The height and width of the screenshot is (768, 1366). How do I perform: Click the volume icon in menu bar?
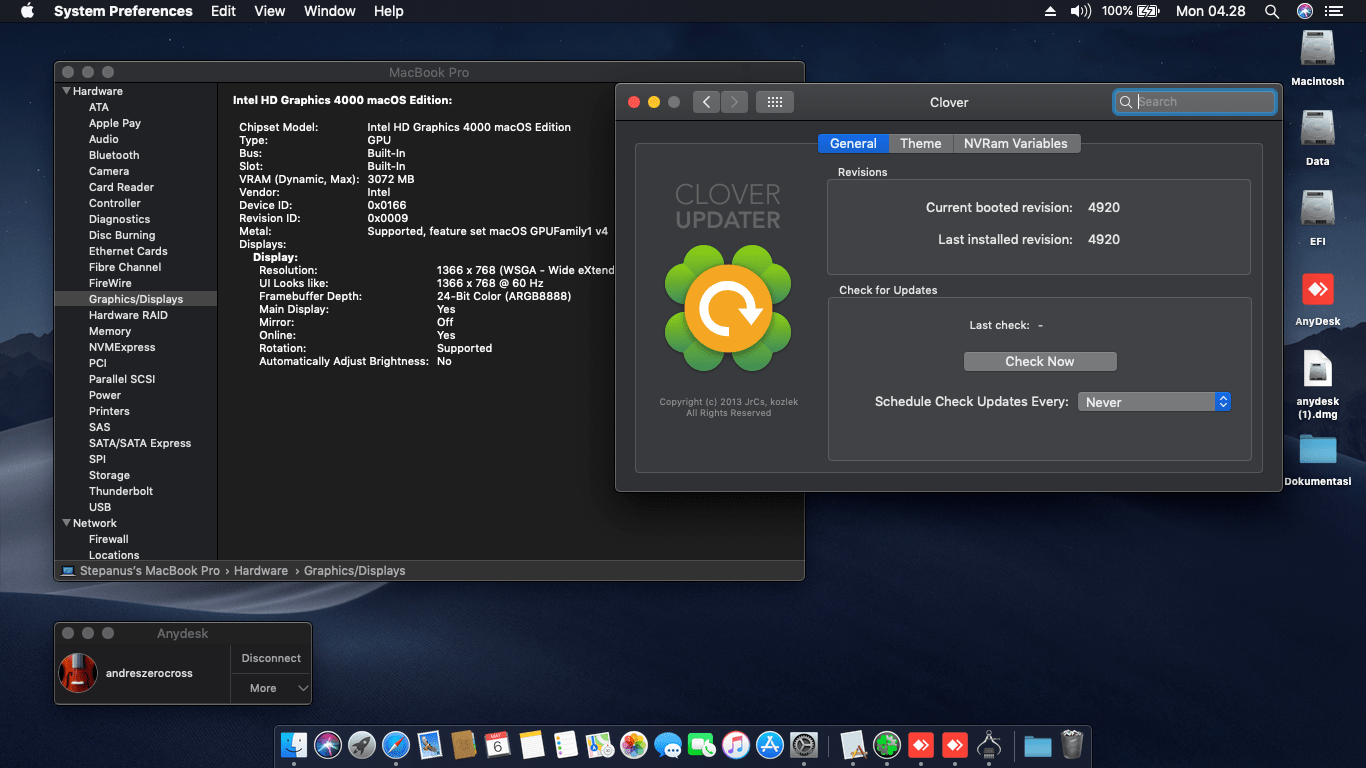(x=1080, y=11)
